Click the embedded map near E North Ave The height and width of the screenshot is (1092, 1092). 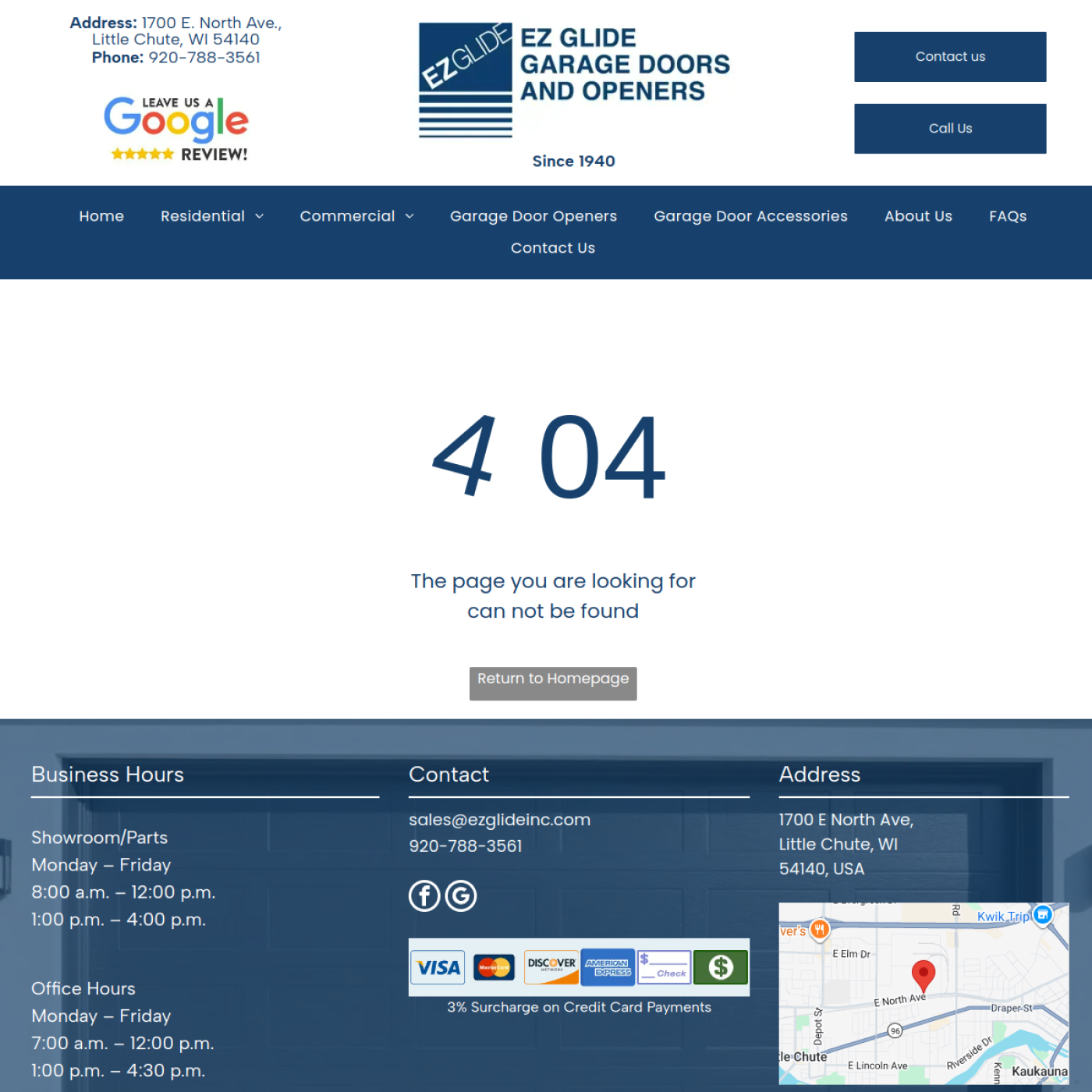point(924,994)
